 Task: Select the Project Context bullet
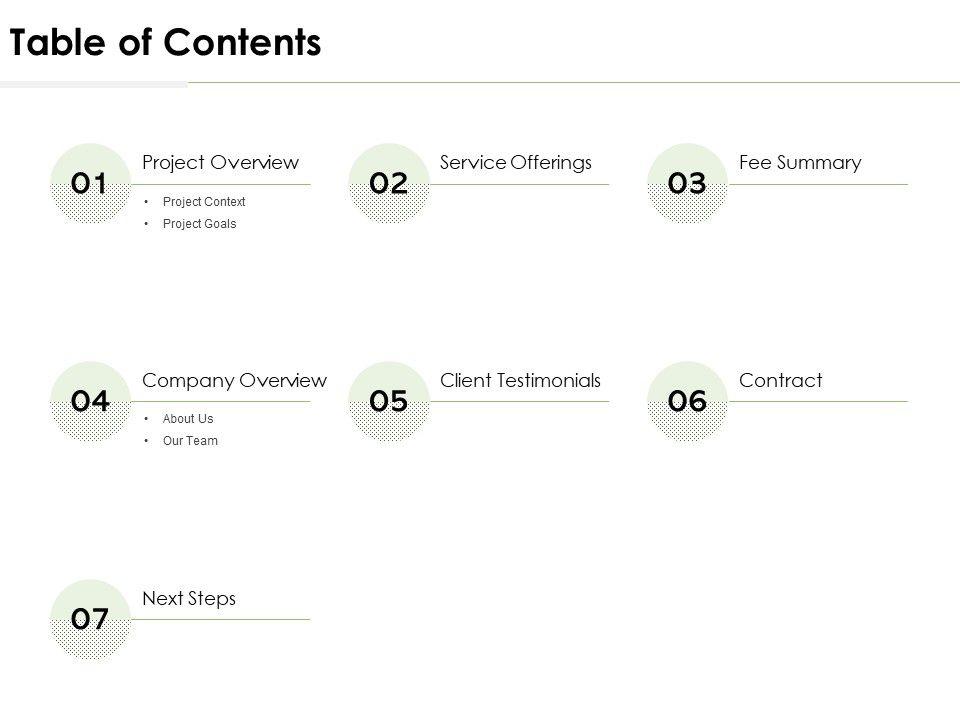(x=203, y=202)
